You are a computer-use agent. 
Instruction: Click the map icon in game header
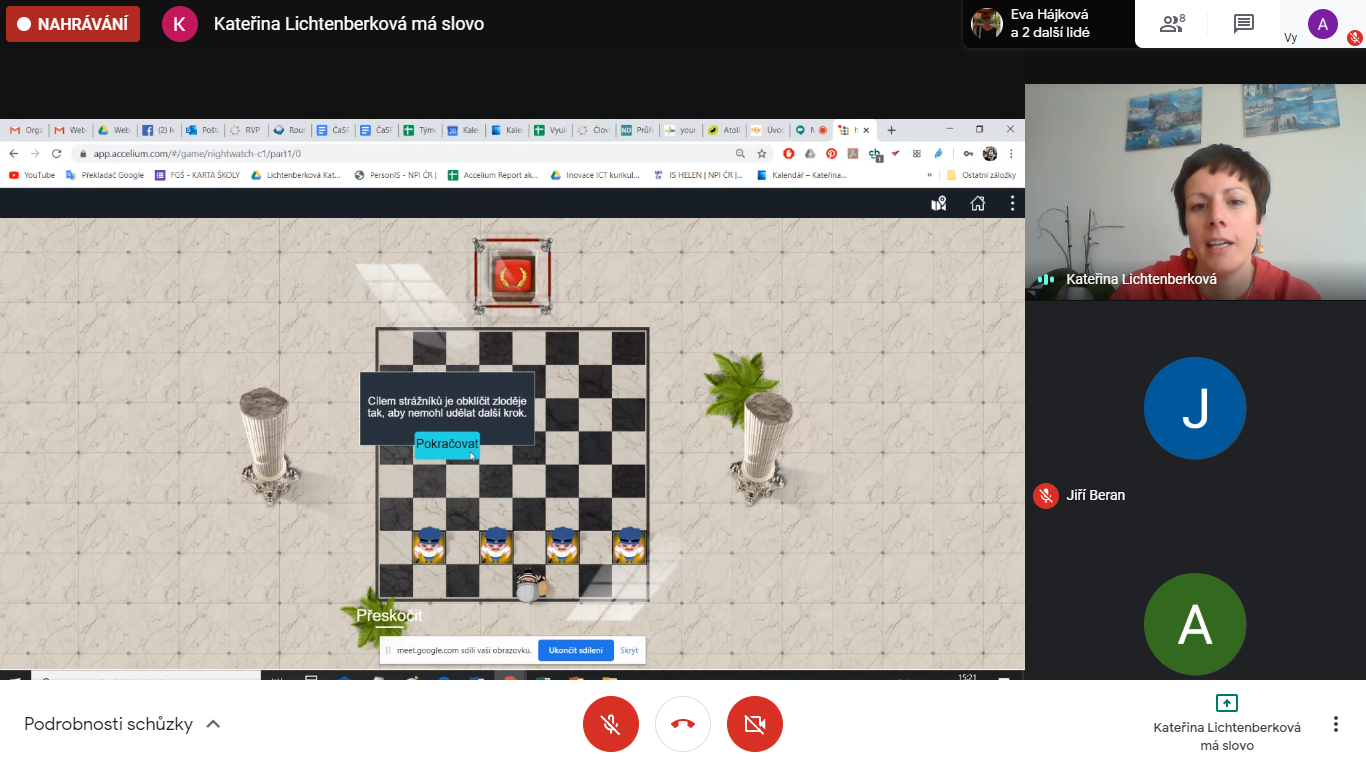(x=938, y=203)
